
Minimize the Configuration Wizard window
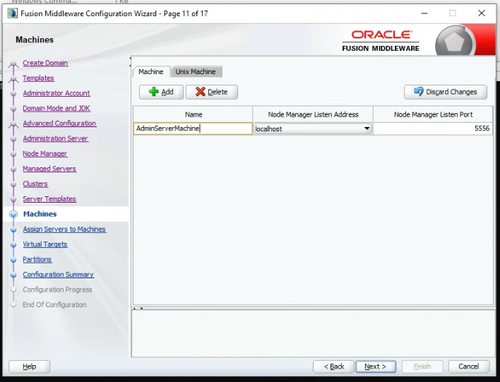pyautogui.click(x=424, y=13)
